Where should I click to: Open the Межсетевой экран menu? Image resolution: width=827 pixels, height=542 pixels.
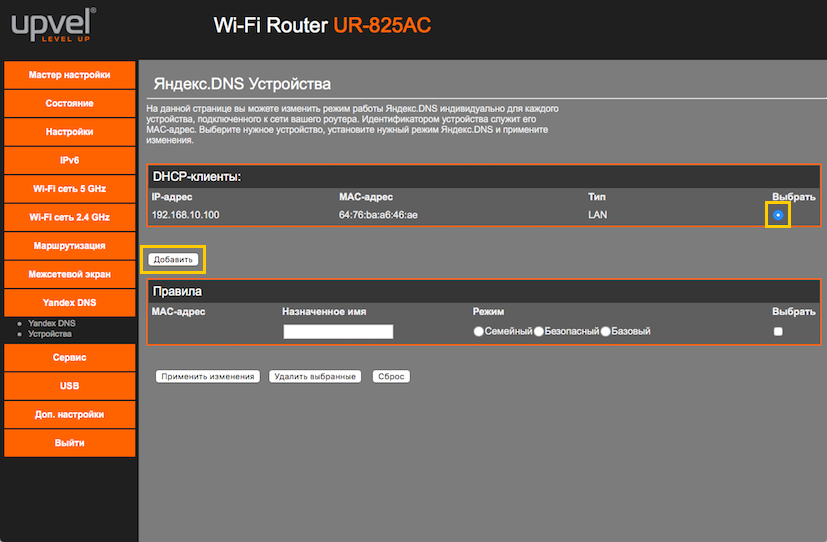(70, 273)
